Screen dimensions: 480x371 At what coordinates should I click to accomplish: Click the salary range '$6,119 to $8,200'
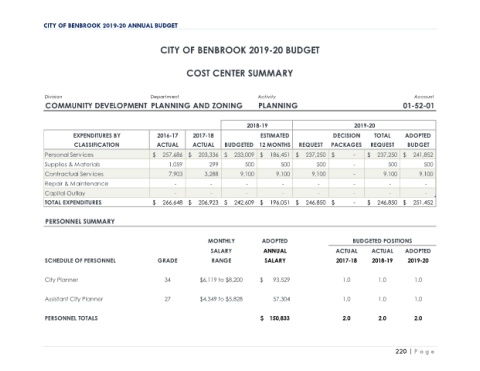click(x=221, y=280)
